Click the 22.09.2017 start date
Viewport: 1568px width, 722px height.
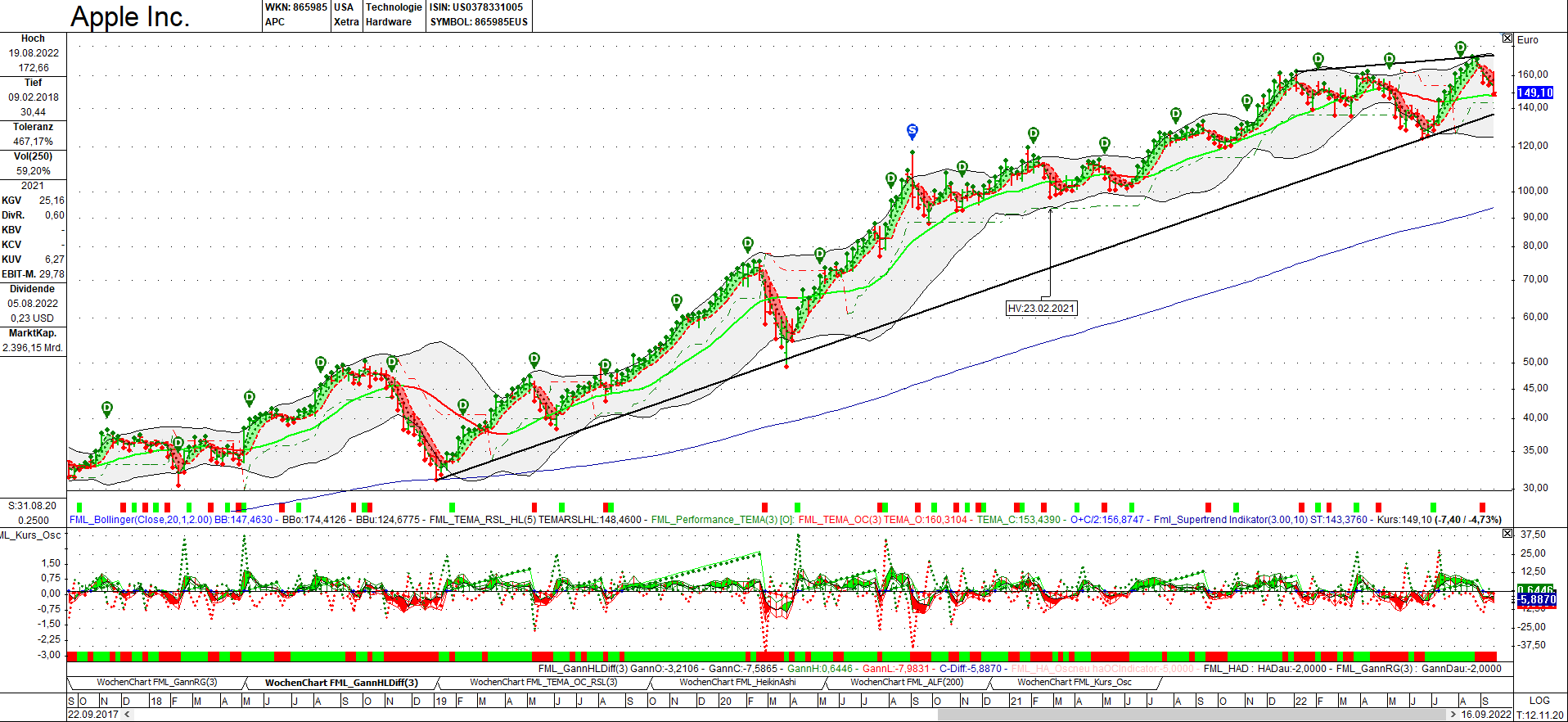pyautogui.click(x=93, y=715)
